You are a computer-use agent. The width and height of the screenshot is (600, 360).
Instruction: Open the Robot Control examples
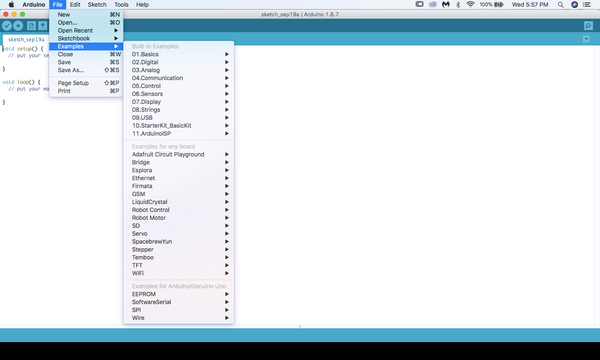179,210
